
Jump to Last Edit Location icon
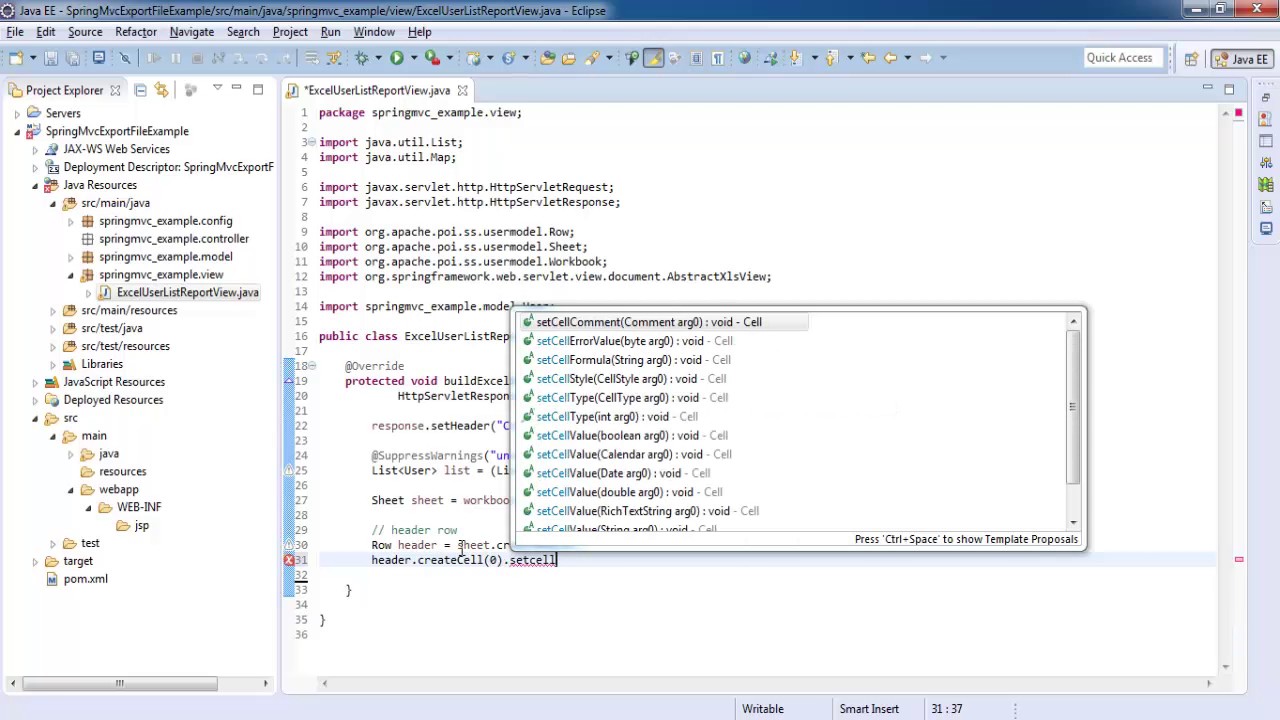[867, 58]
